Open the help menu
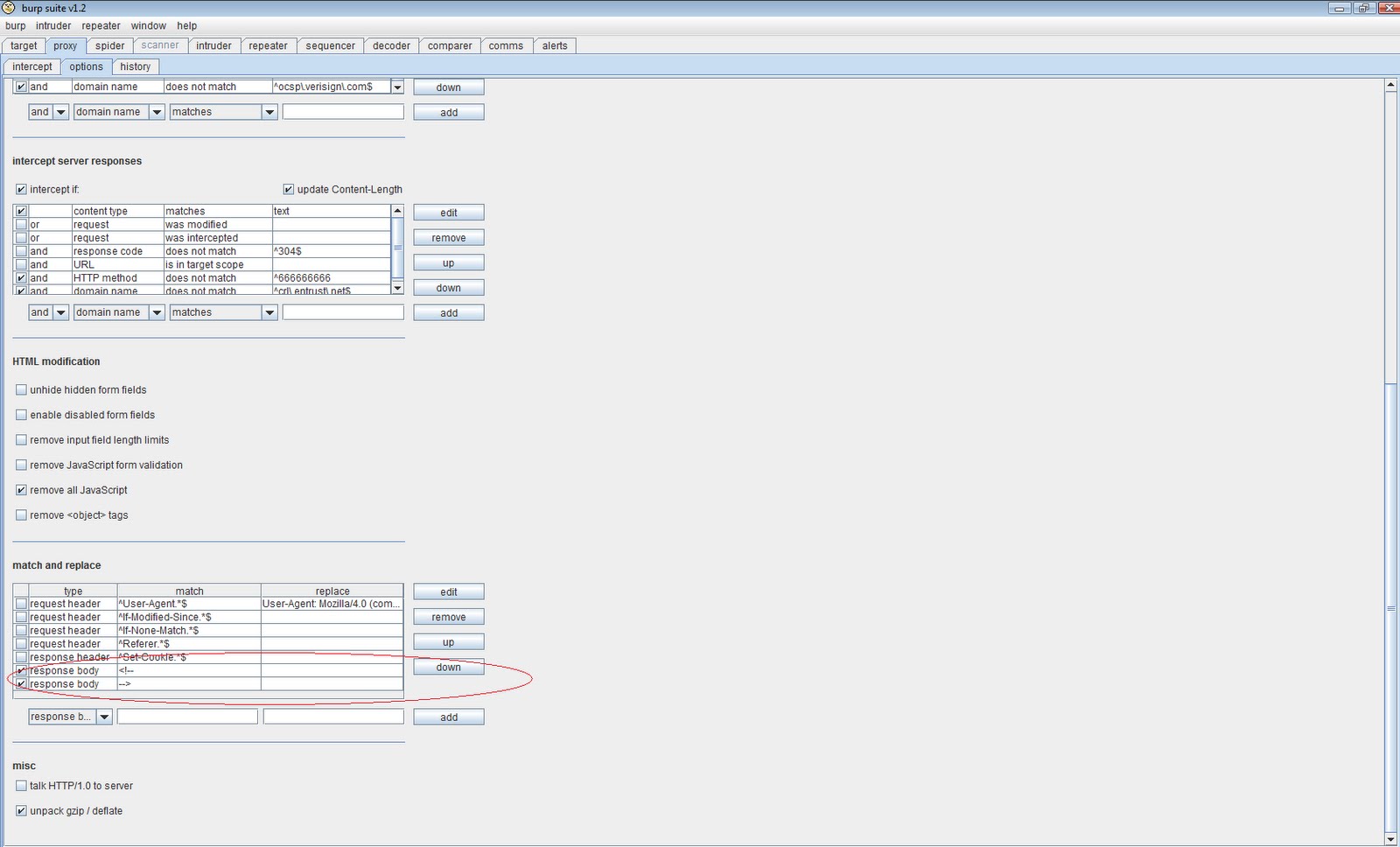 point(187,25)
